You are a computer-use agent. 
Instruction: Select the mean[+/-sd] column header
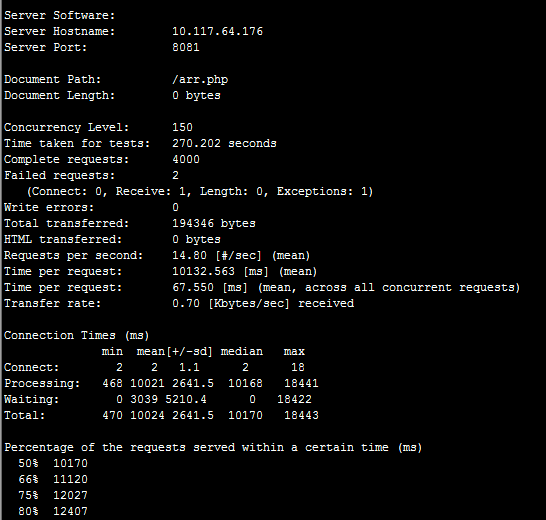(174, 351)
